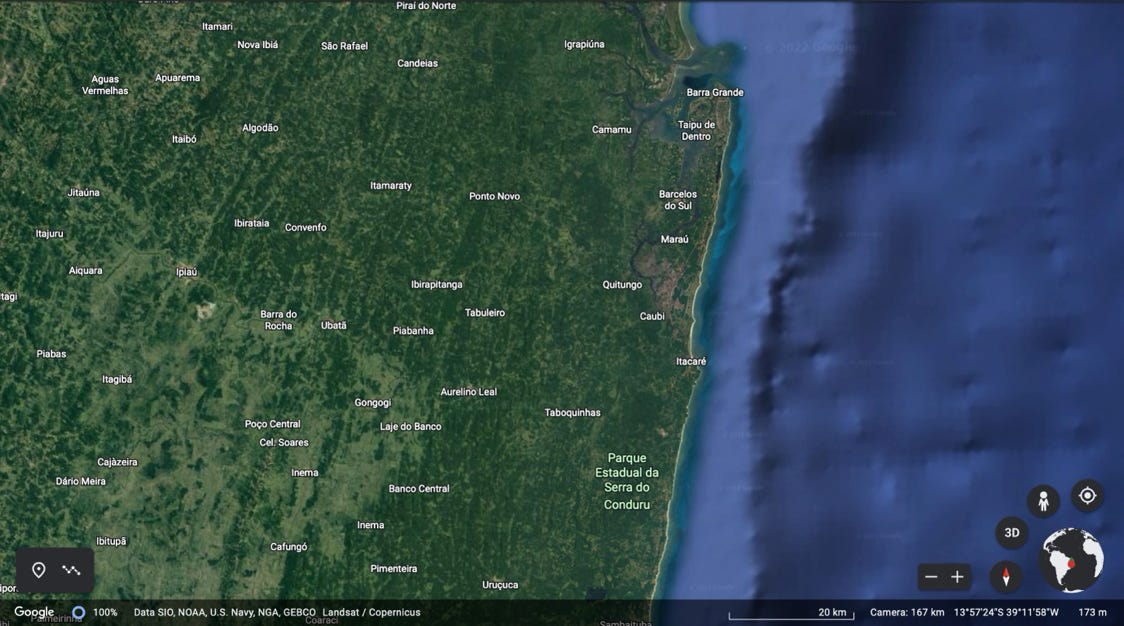
Task: Click Parque Estadual da Serra do Conduru label
Action: click(x=627, y=481)
